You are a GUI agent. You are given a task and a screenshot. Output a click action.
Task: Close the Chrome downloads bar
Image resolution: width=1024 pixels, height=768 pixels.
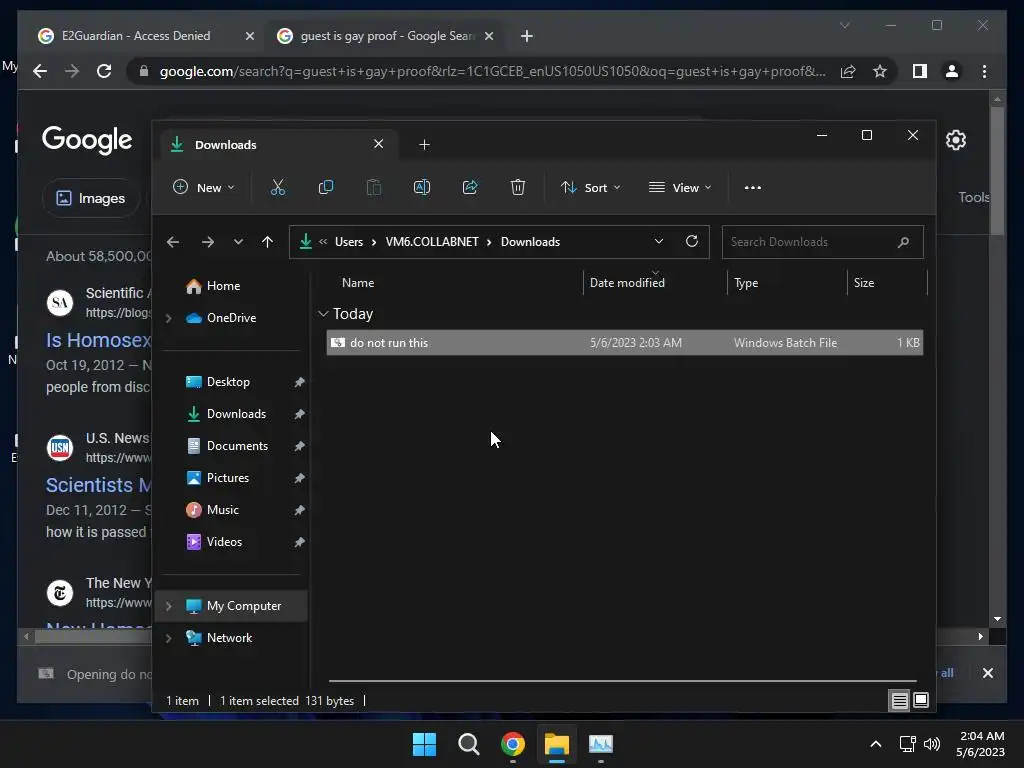[x=987, y=673]
